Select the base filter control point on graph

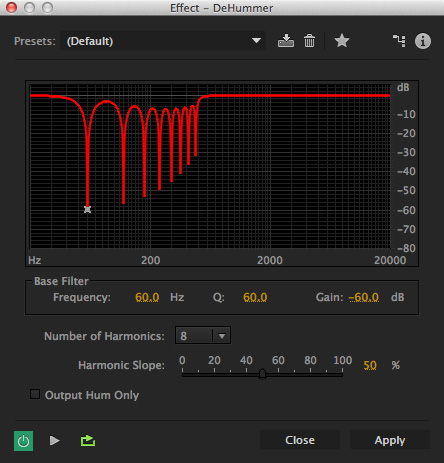tap(87, 209)
